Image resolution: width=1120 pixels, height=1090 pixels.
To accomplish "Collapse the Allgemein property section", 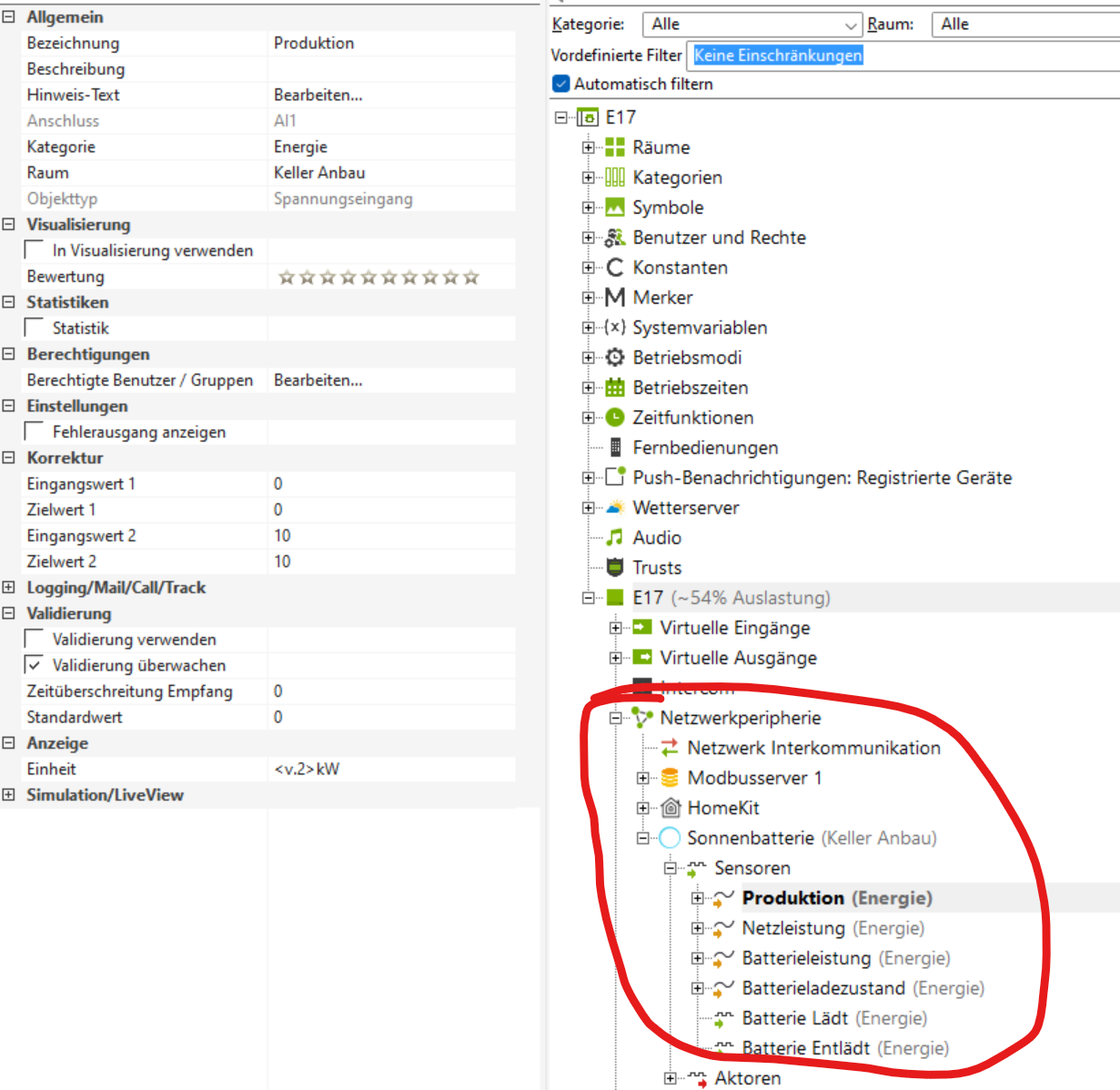I will pyautogui.click(x=9, y=16).
